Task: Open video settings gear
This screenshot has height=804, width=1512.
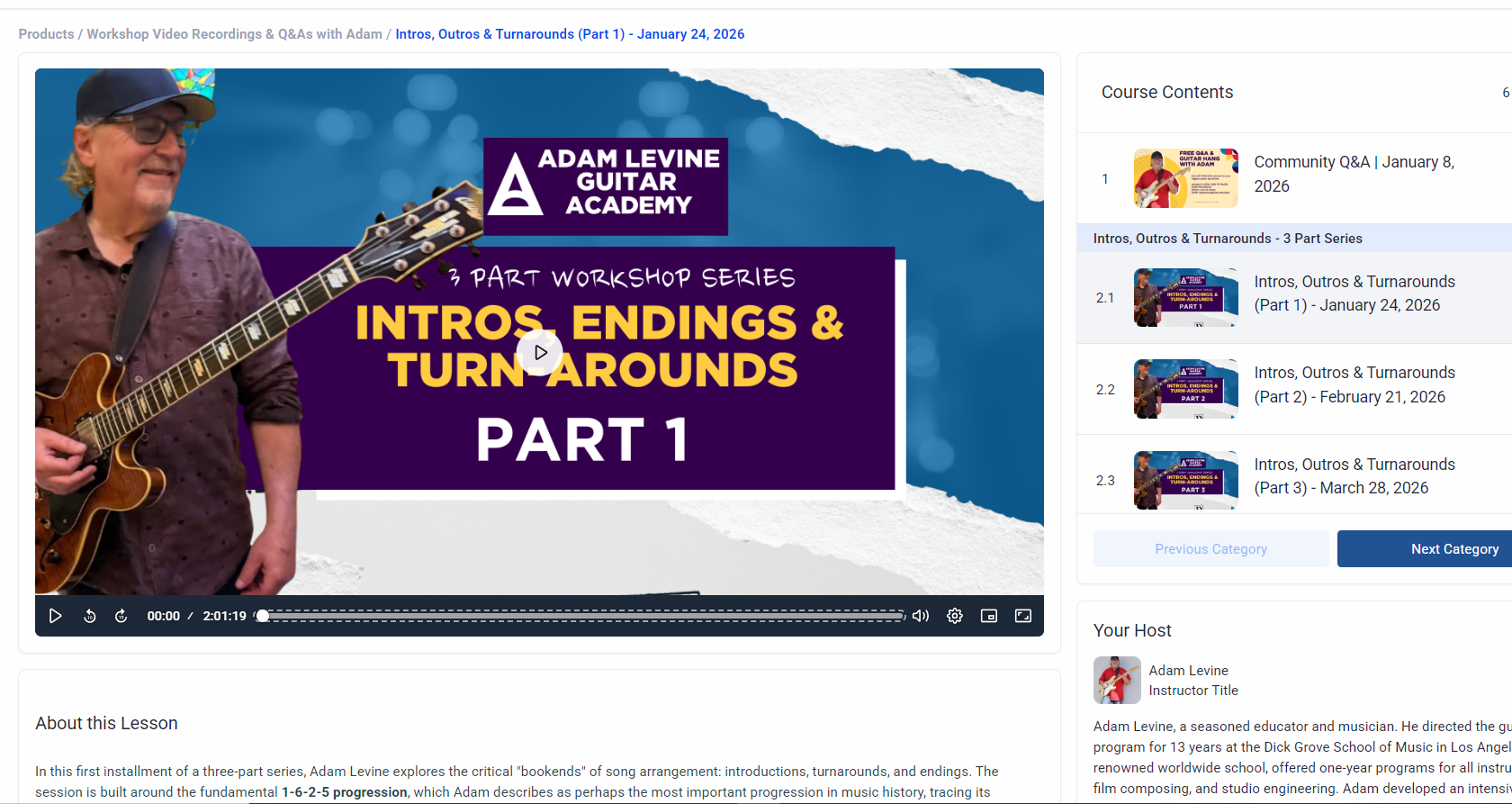Action: [955, 616]
